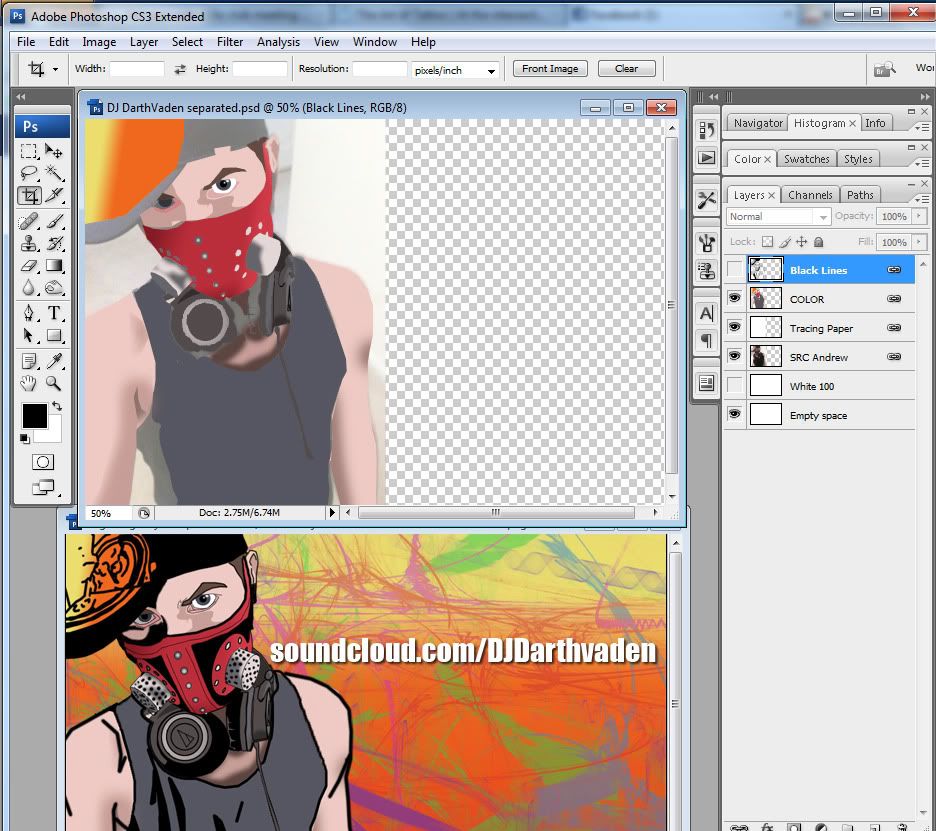The image size is (936, 831).
Task: Select the Eyedropper tool
Action: click(54, 361)
